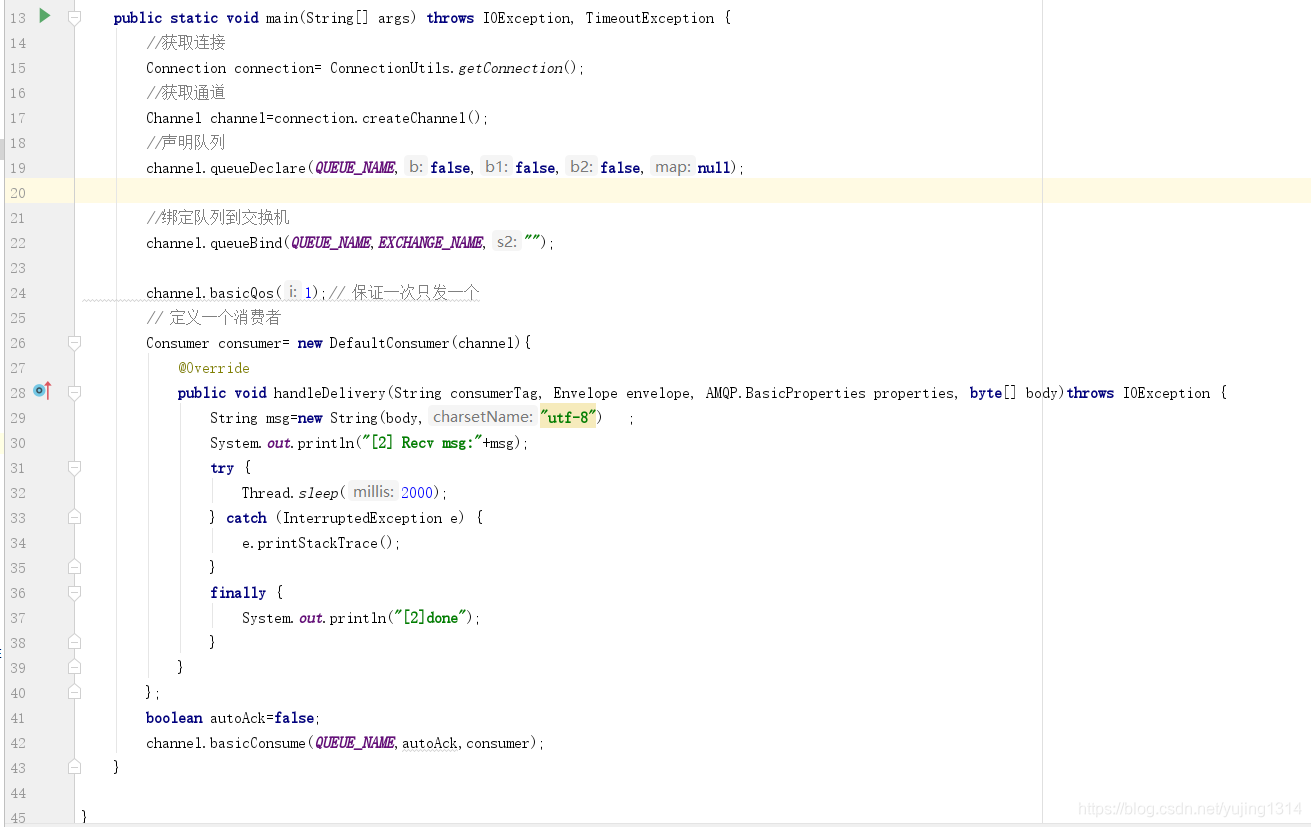Collapse the finally block fold on line 36
1311x827 pixels.
point(74,593)
